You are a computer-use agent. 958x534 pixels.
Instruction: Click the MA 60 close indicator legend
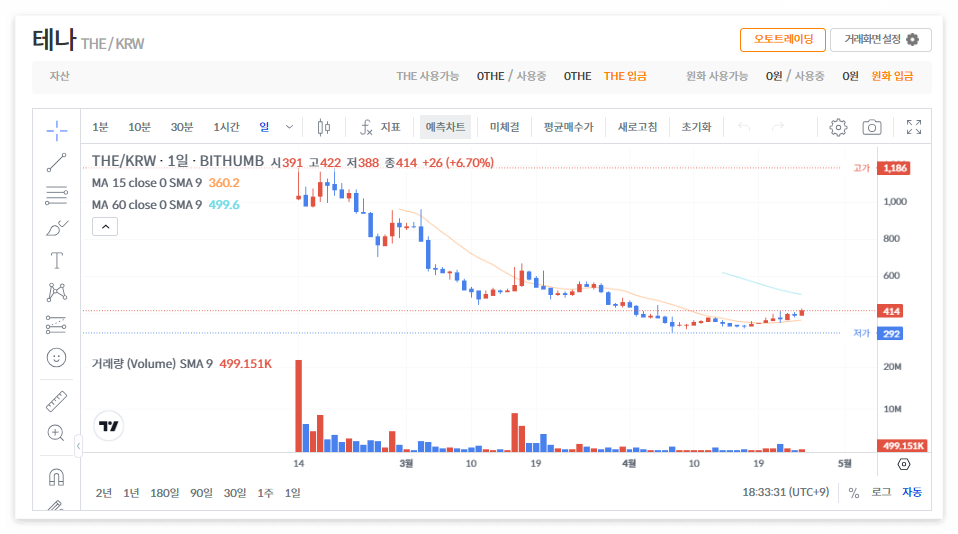(166, 205)
